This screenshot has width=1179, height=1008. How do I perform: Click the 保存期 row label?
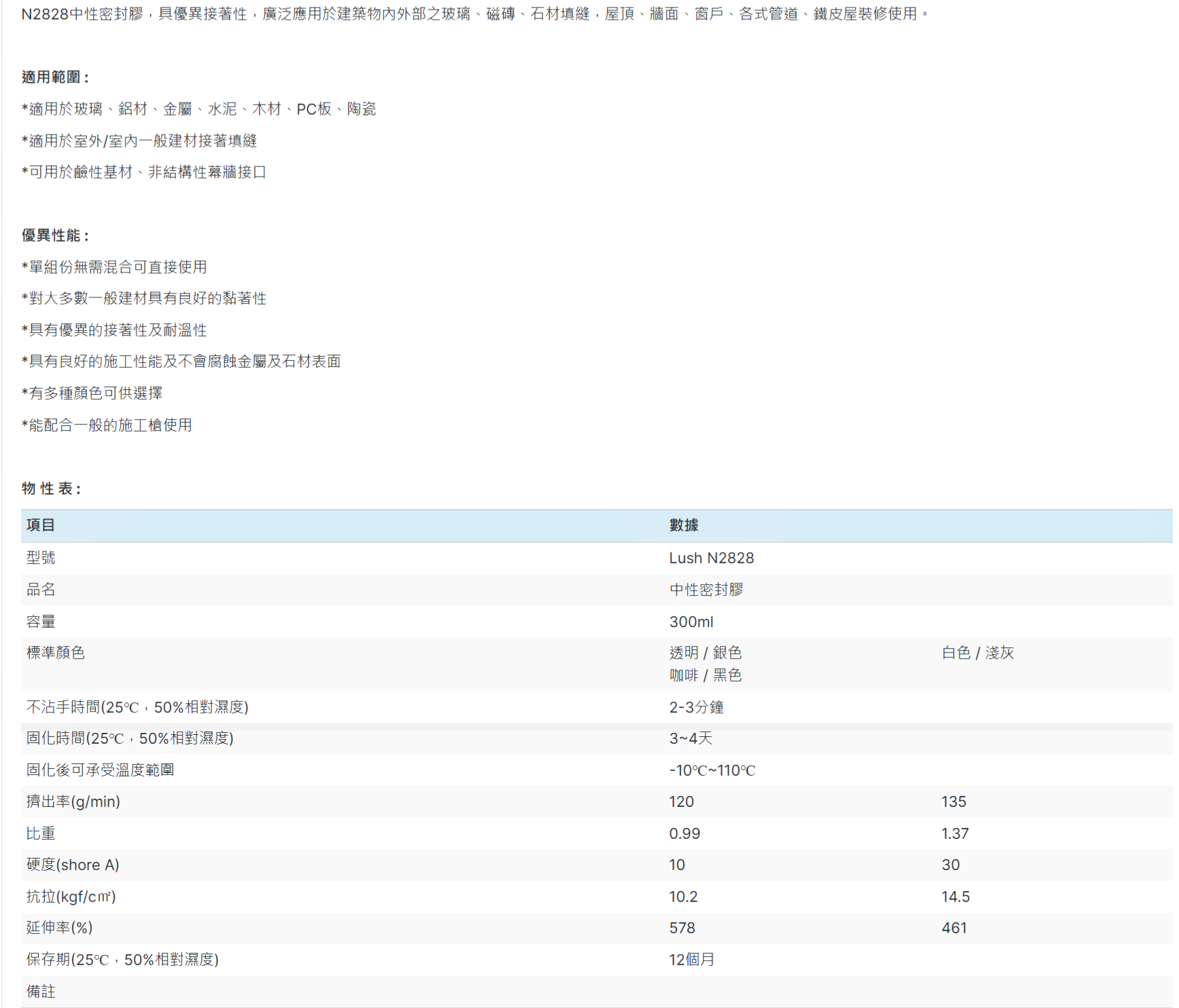(122, 960)
